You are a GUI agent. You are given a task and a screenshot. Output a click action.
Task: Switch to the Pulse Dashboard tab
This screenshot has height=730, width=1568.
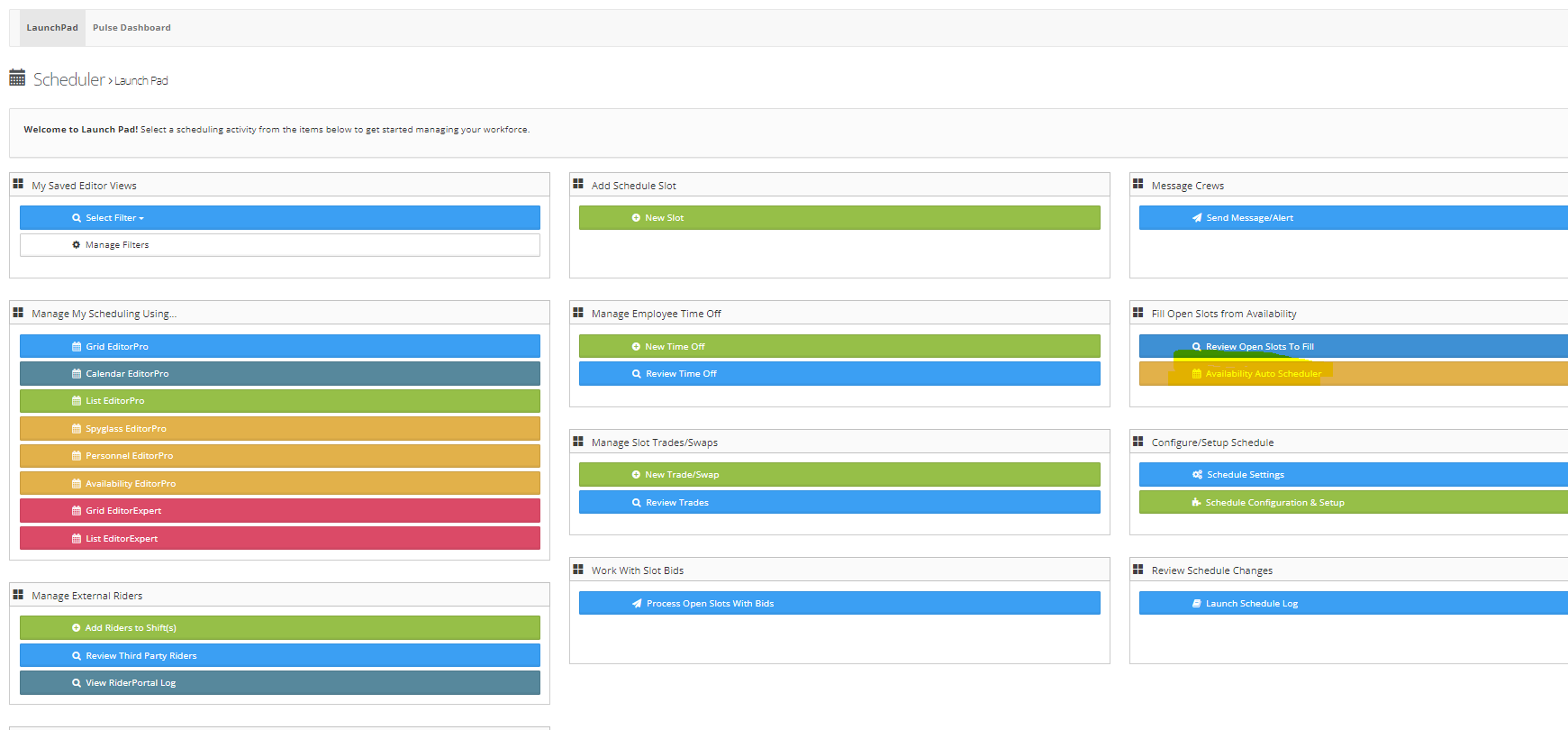pyautogui.click(x=131, y=28)
